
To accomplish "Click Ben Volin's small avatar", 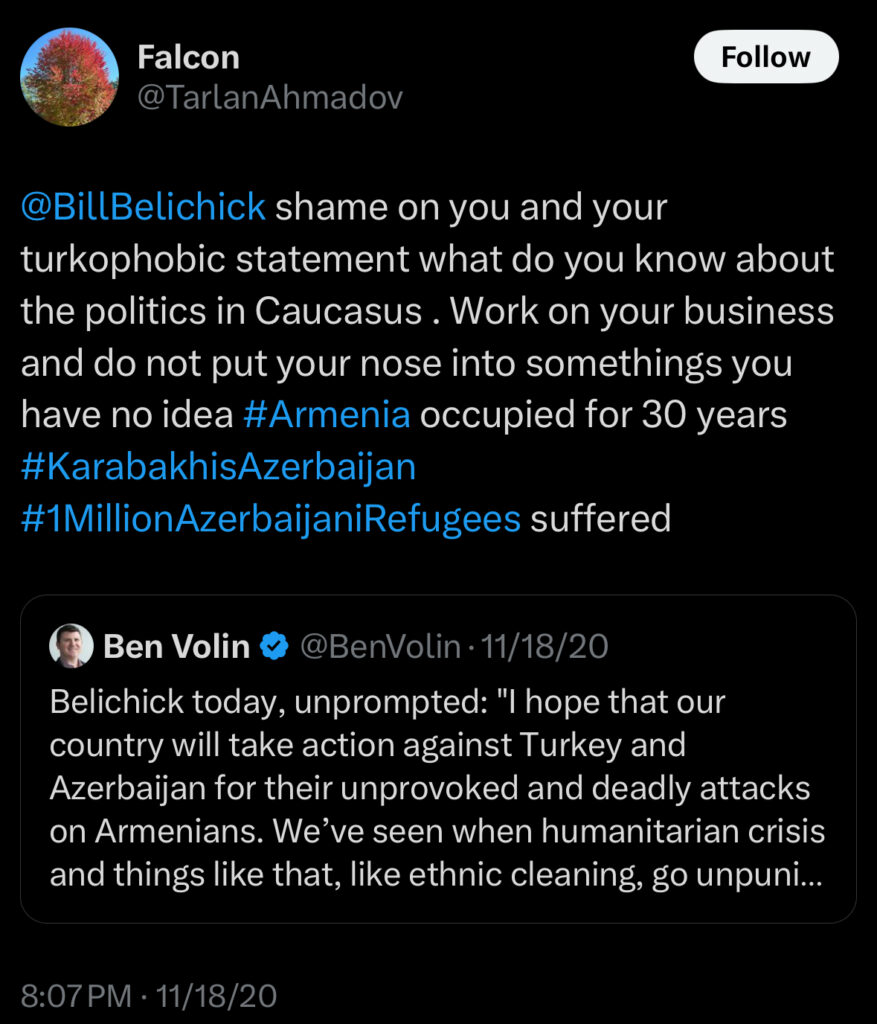I will coord(71,646).
